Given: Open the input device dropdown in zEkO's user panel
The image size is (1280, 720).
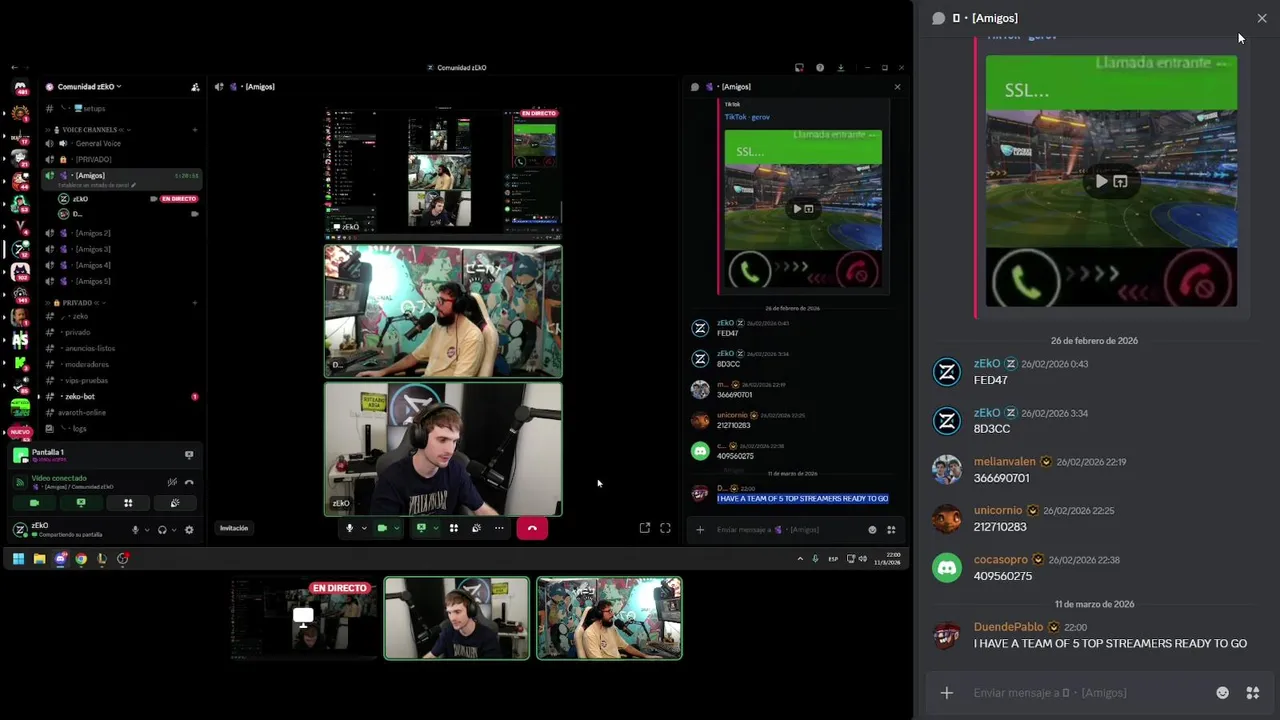Looking at the screenshot, I should tap(147, 529).
